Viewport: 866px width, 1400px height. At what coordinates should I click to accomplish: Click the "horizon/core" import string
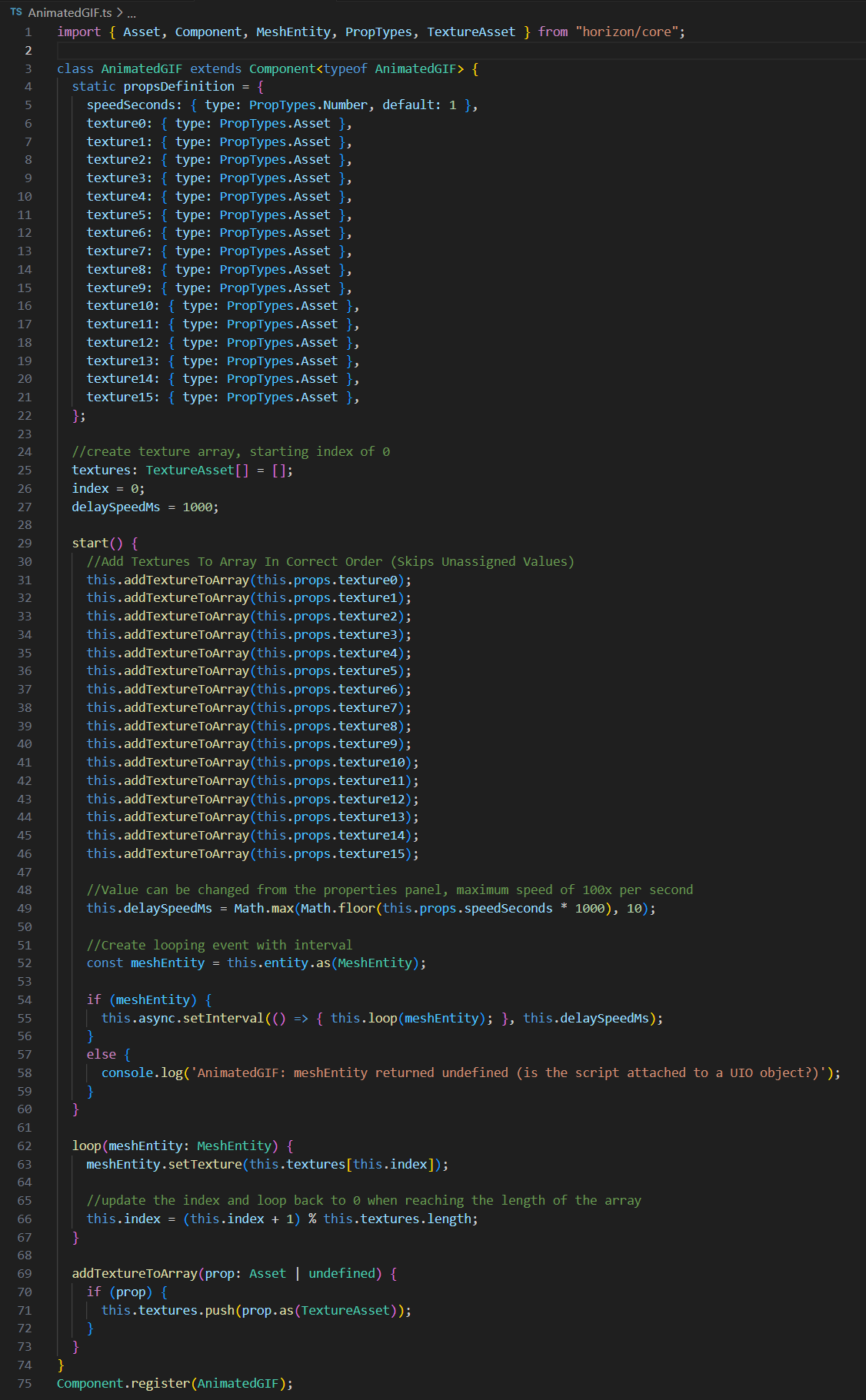coord(627,32)
